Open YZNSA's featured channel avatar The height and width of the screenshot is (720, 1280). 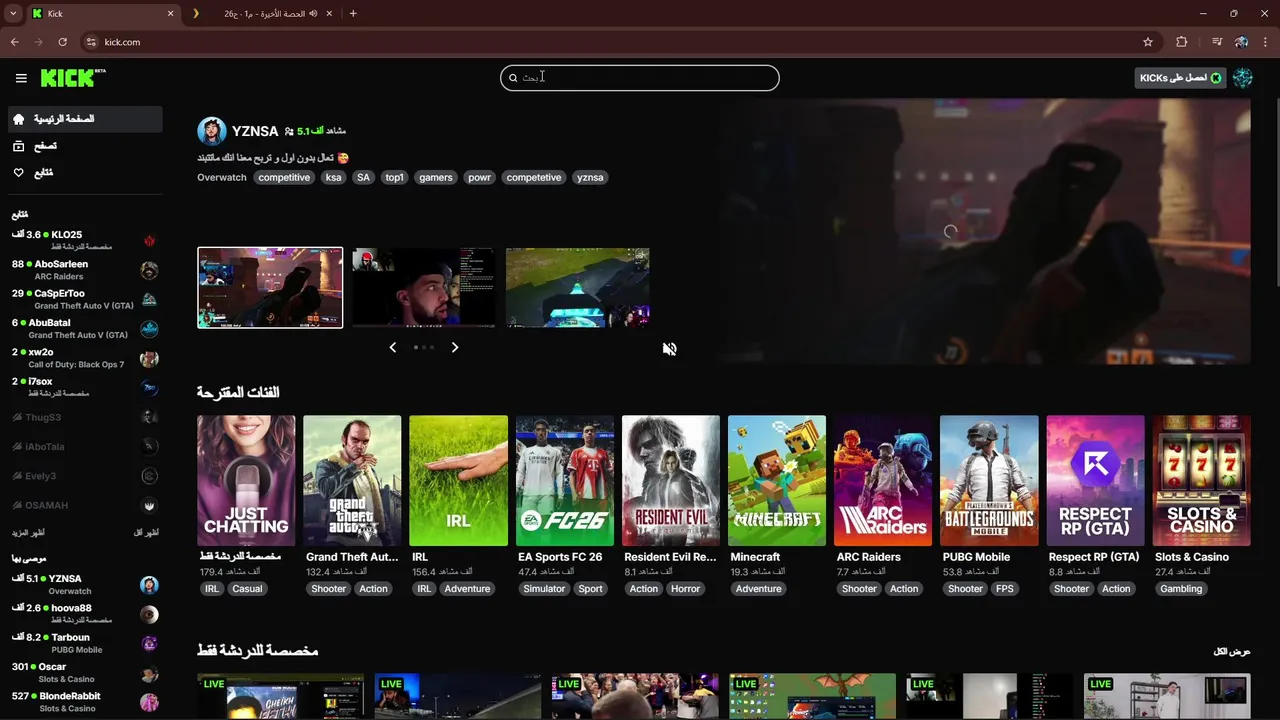(212, 131)
